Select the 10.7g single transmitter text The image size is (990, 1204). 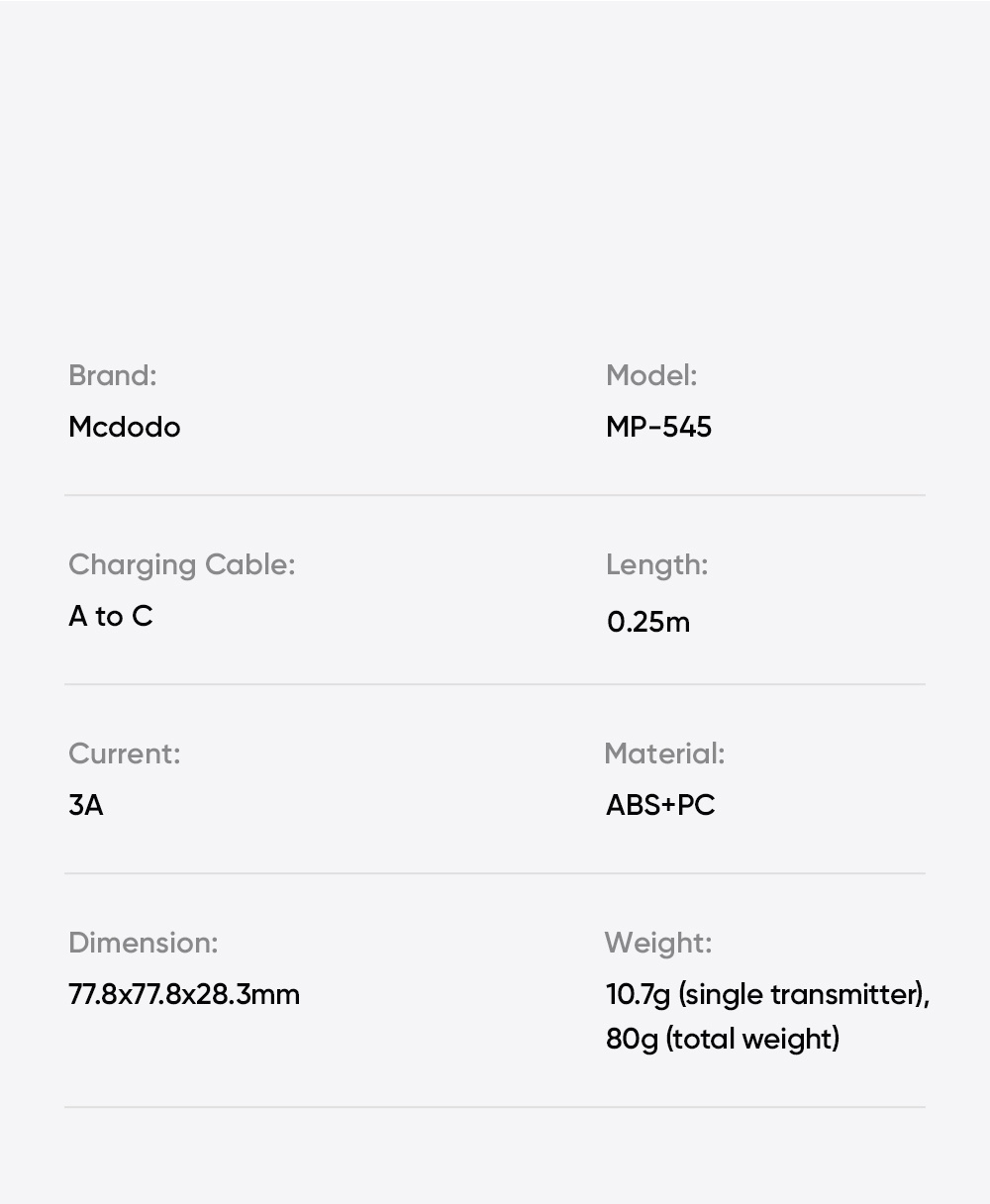point(767,995)
